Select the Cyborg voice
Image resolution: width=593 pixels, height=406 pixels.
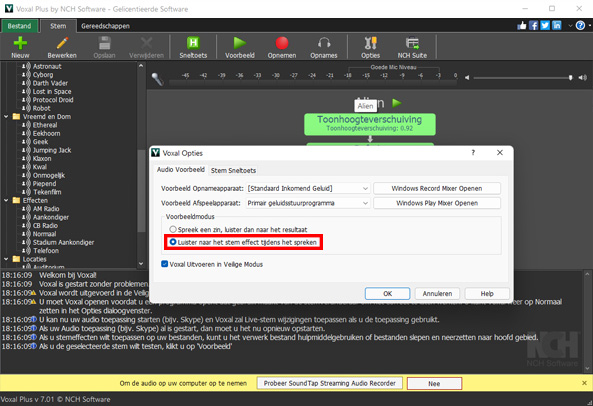43,74
